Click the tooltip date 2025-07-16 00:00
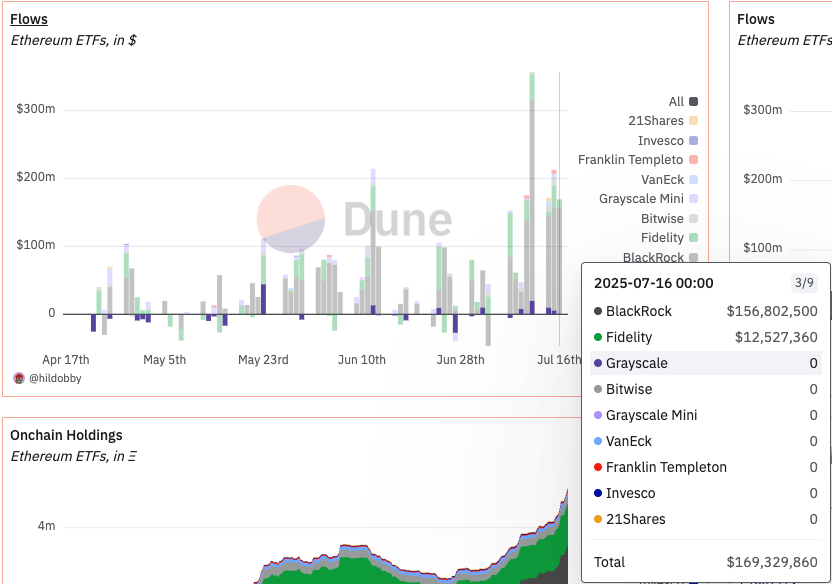This screenshot has height=584, width=832. pyautogui.click(x=654, y=283)
